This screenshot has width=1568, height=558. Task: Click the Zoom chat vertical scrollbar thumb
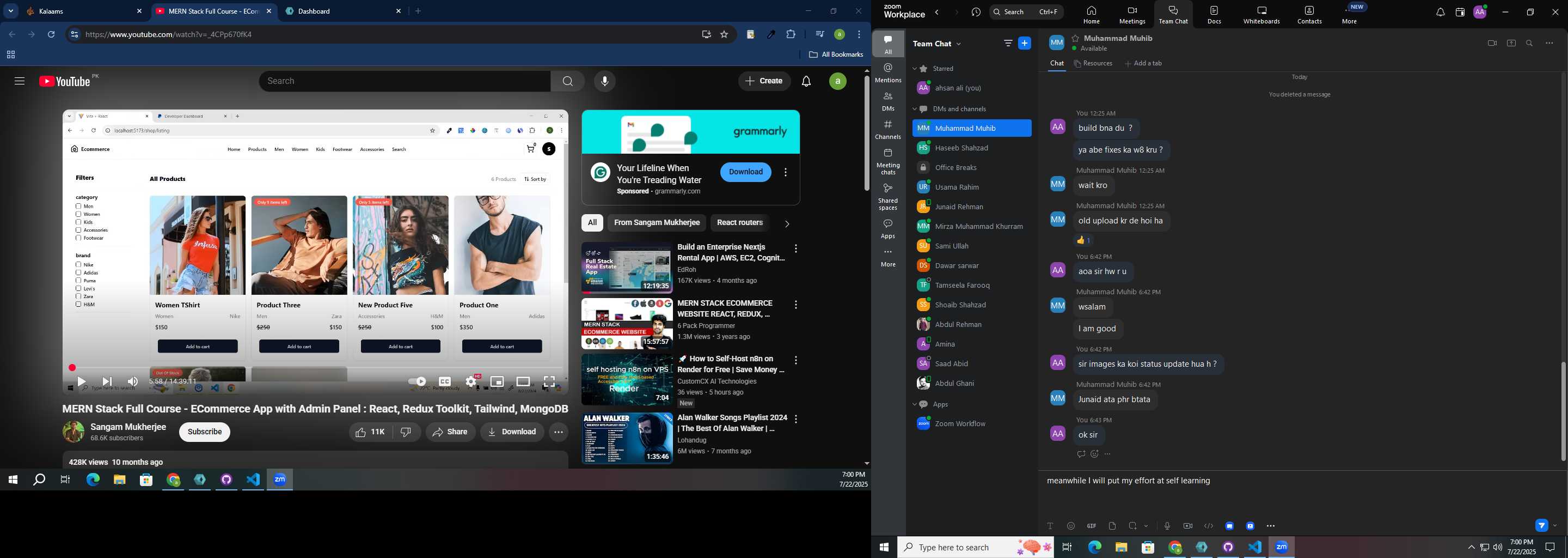pyautogui.click(x=1563, y=411)
